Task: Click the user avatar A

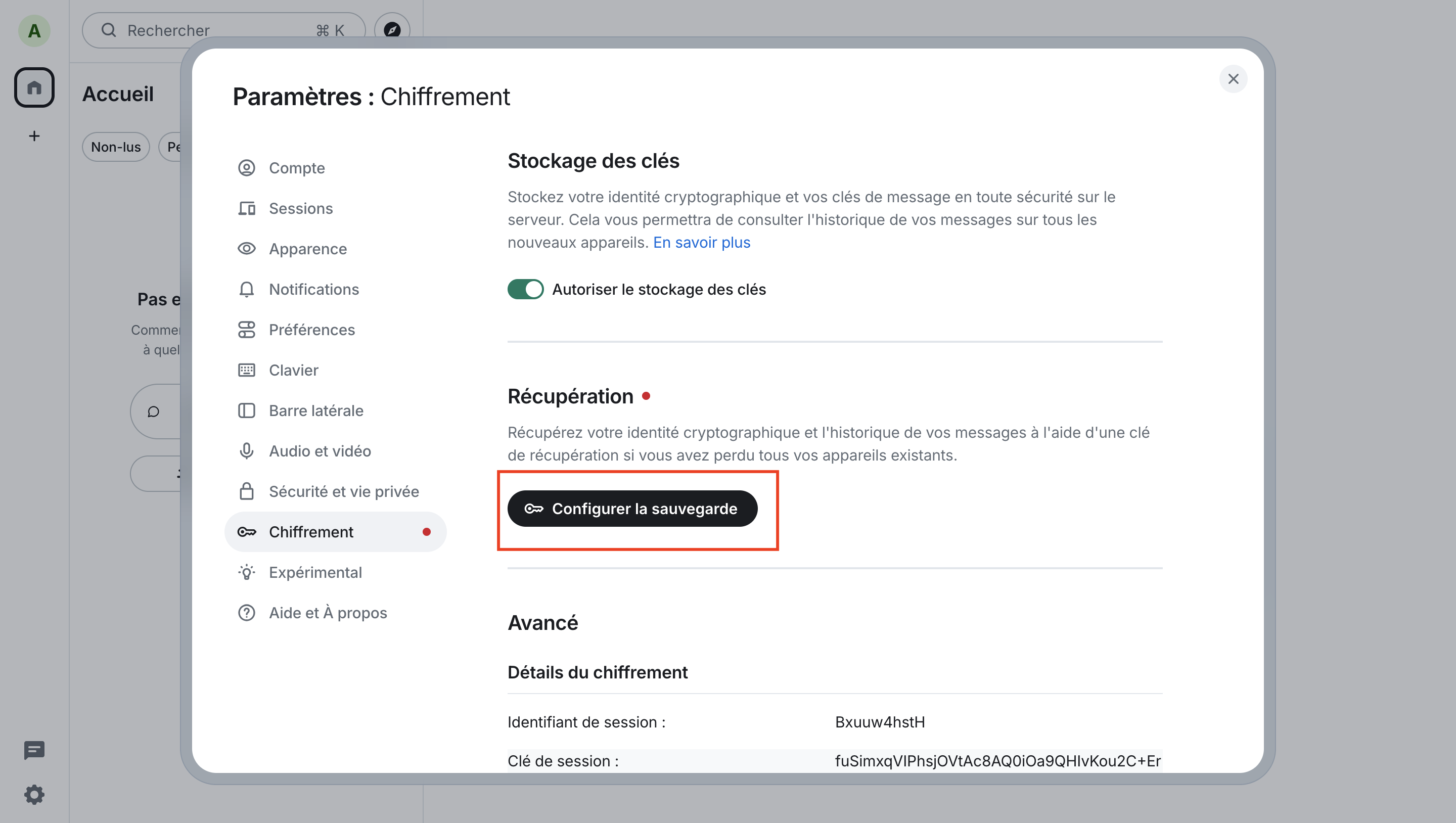Action: pyautogui.click(x=34, y=30)
